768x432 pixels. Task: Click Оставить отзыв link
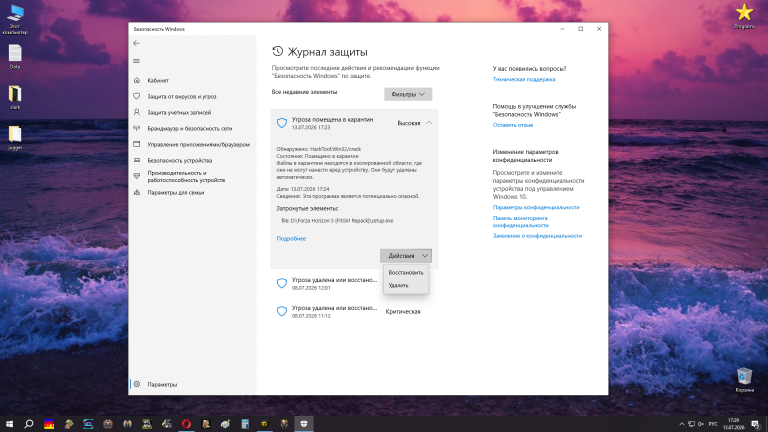coord(513,125)
